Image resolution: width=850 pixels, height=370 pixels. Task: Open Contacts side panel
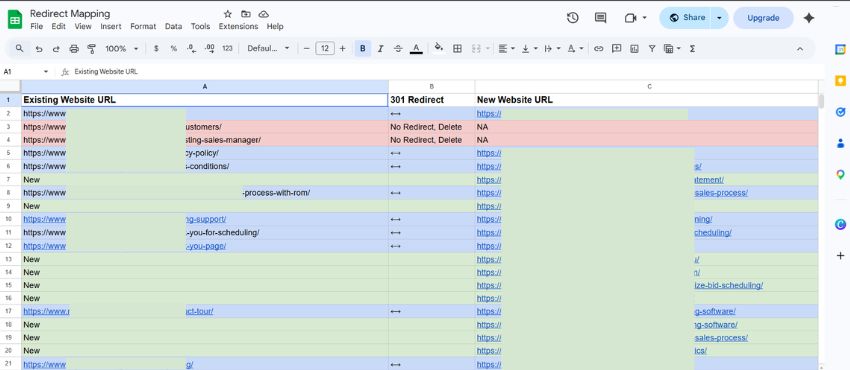[840, 143]
